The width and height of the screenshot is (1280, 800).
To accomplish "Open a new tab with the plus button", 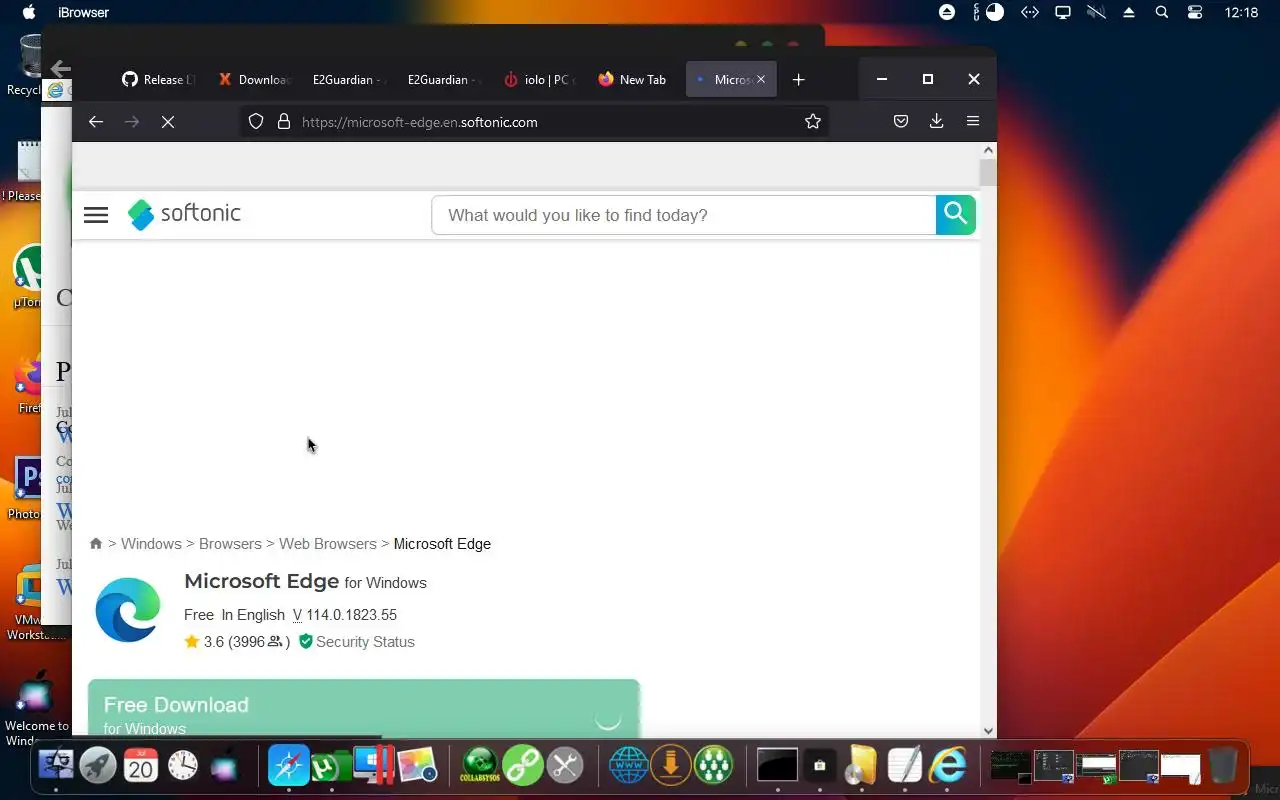I will click(798, 80).
